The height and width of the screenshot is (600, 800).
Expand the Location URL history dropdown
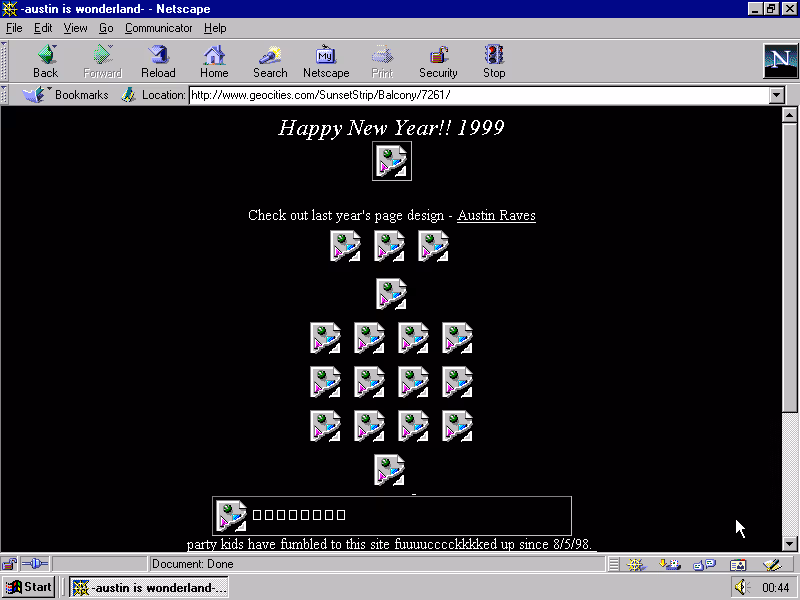coord(777,95)
